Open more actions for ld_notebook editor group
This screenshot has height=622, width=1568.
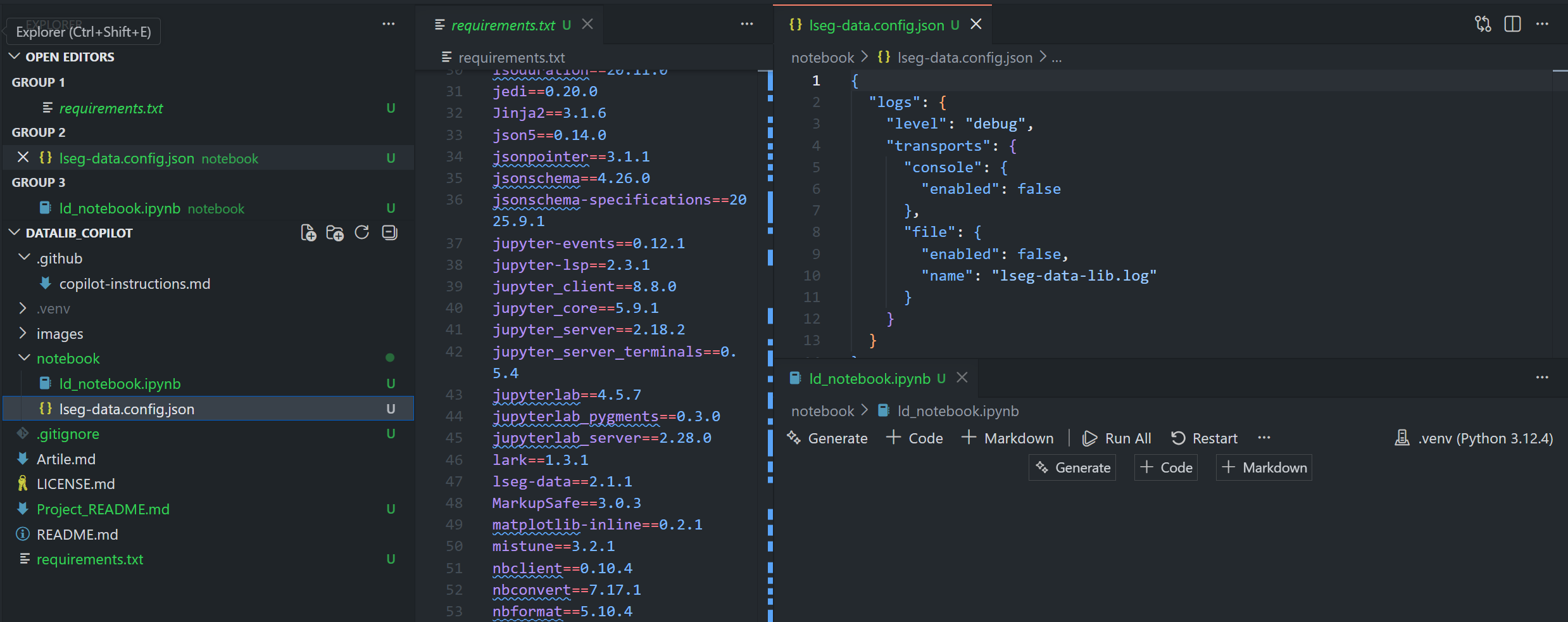pos(1542,378)
